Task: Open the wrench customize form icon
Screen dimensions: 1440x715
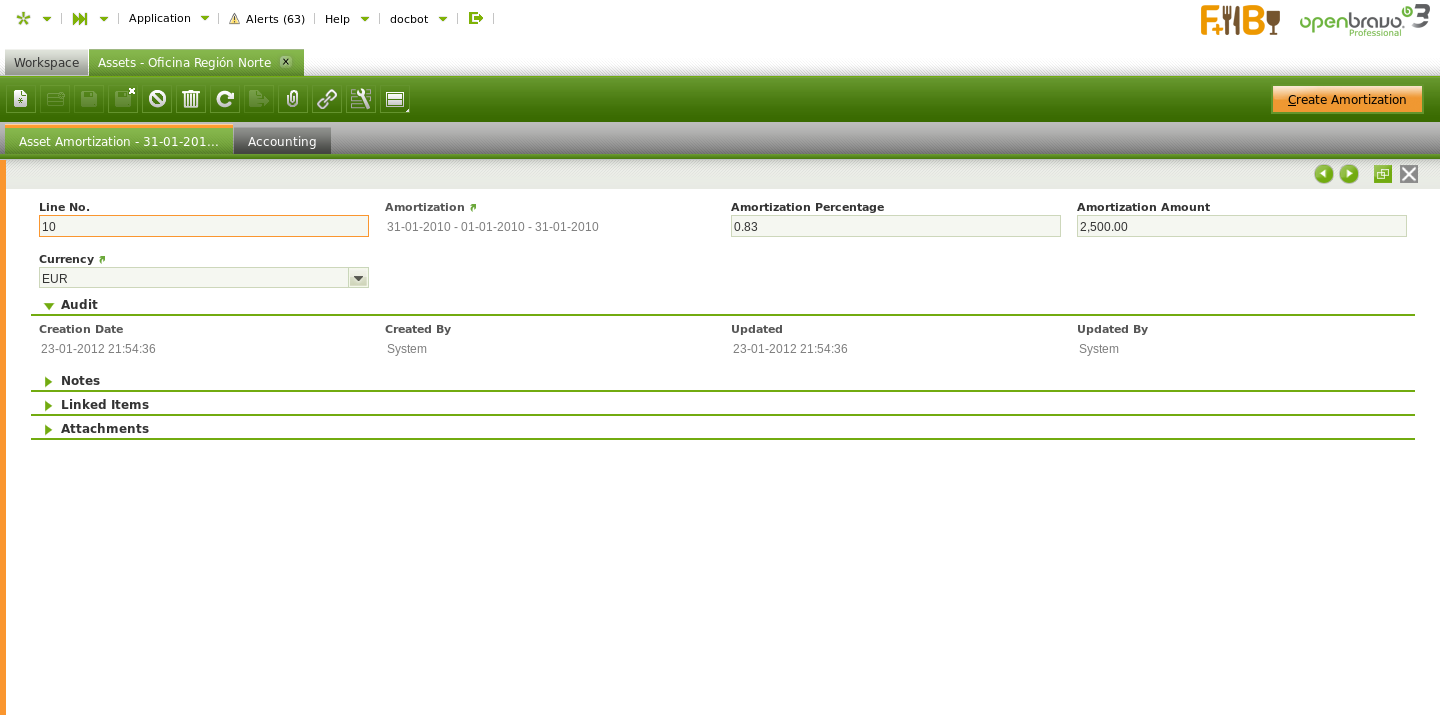Action: [361, 99]
